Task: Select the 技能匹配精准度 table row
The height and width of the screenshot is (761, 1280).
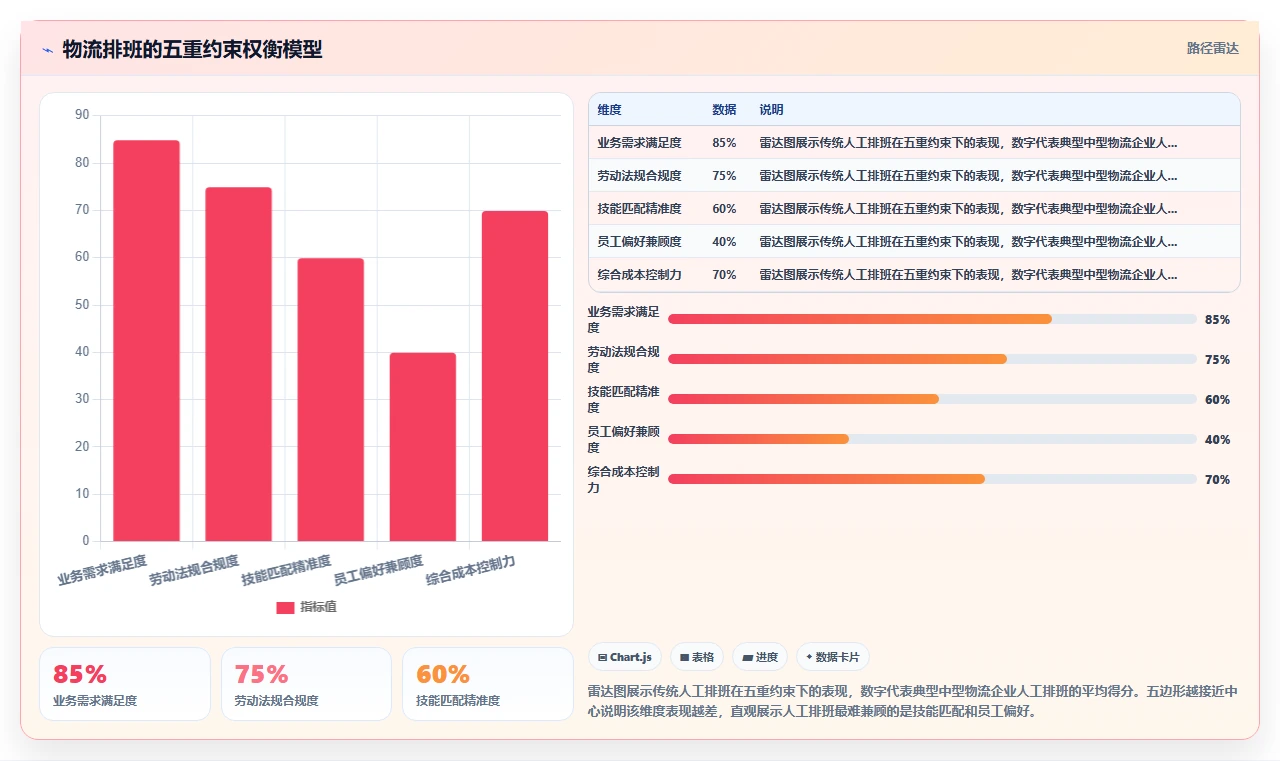Action: click(914, 208)
